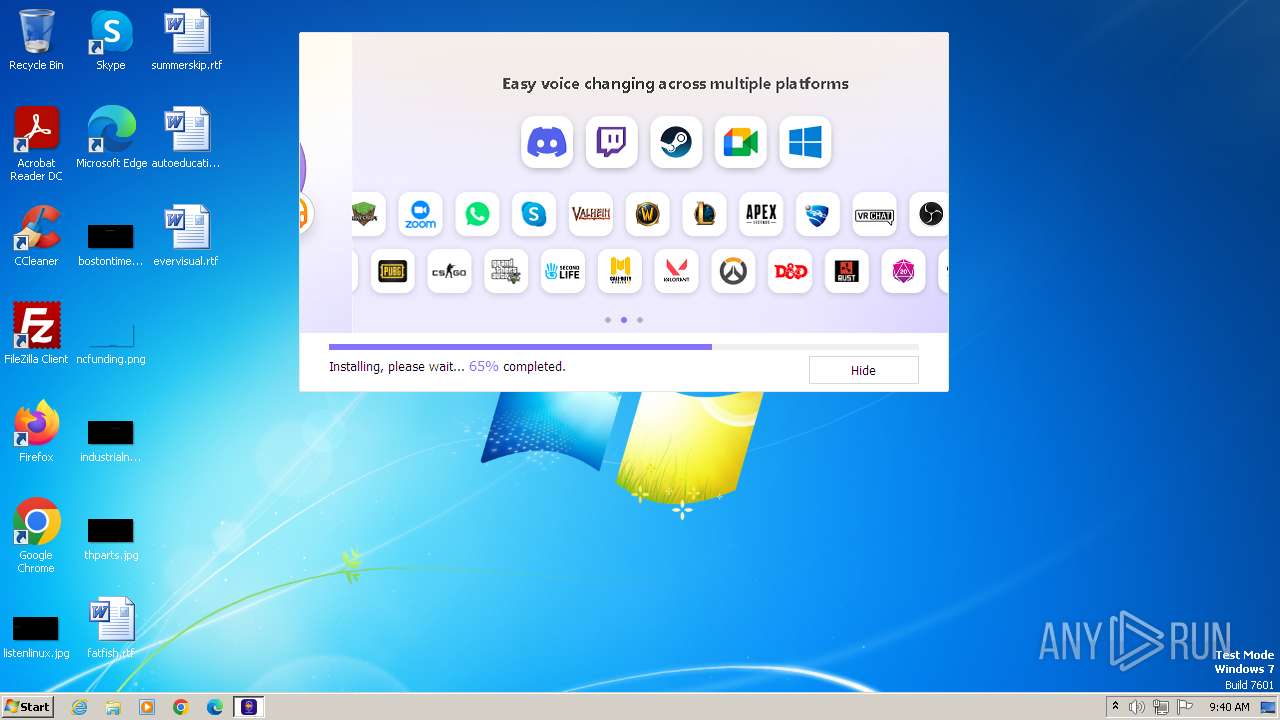Open Windows Media Player from taskbar
The height and width of the screenshot is (720, 1280).
(x=147, y=707)
